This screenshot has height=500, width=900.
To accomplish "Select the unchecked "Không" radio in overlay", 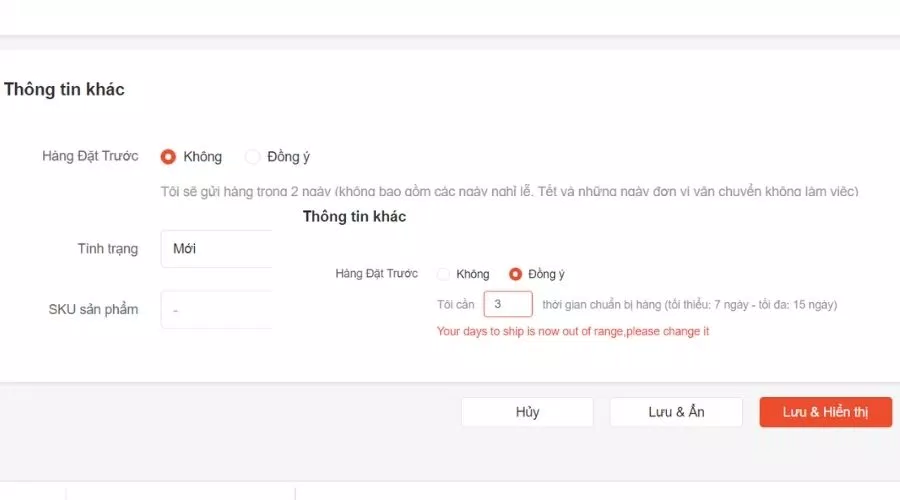I will [x=444, y=274].
